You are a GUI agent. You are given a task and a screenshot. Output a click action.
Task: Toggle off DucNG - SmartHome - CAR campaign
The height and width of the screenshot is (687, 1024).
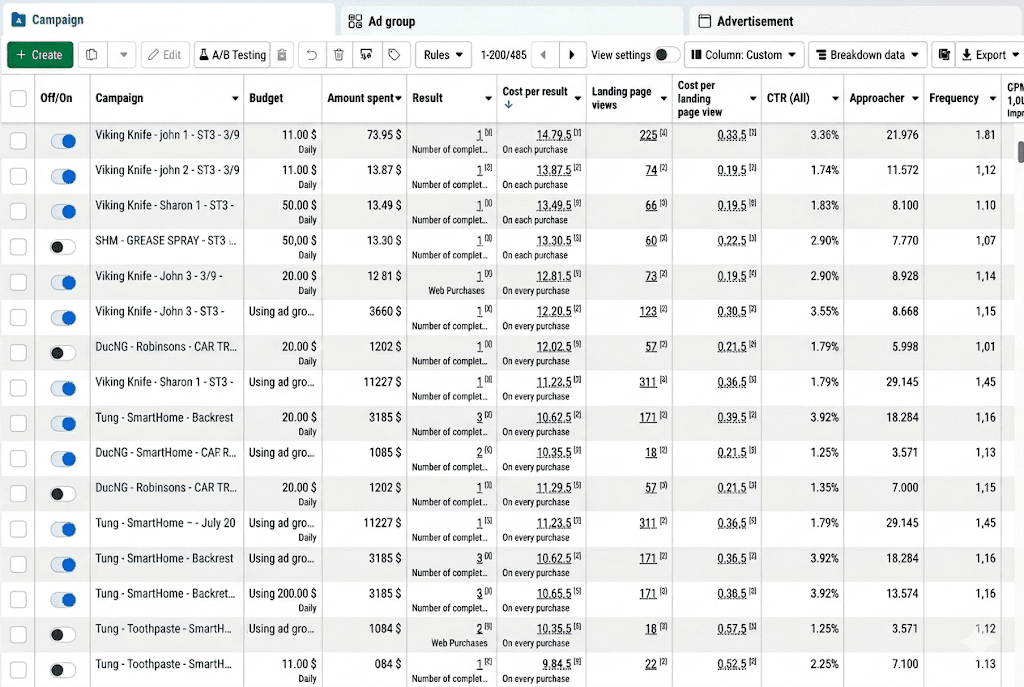point(63,458)
